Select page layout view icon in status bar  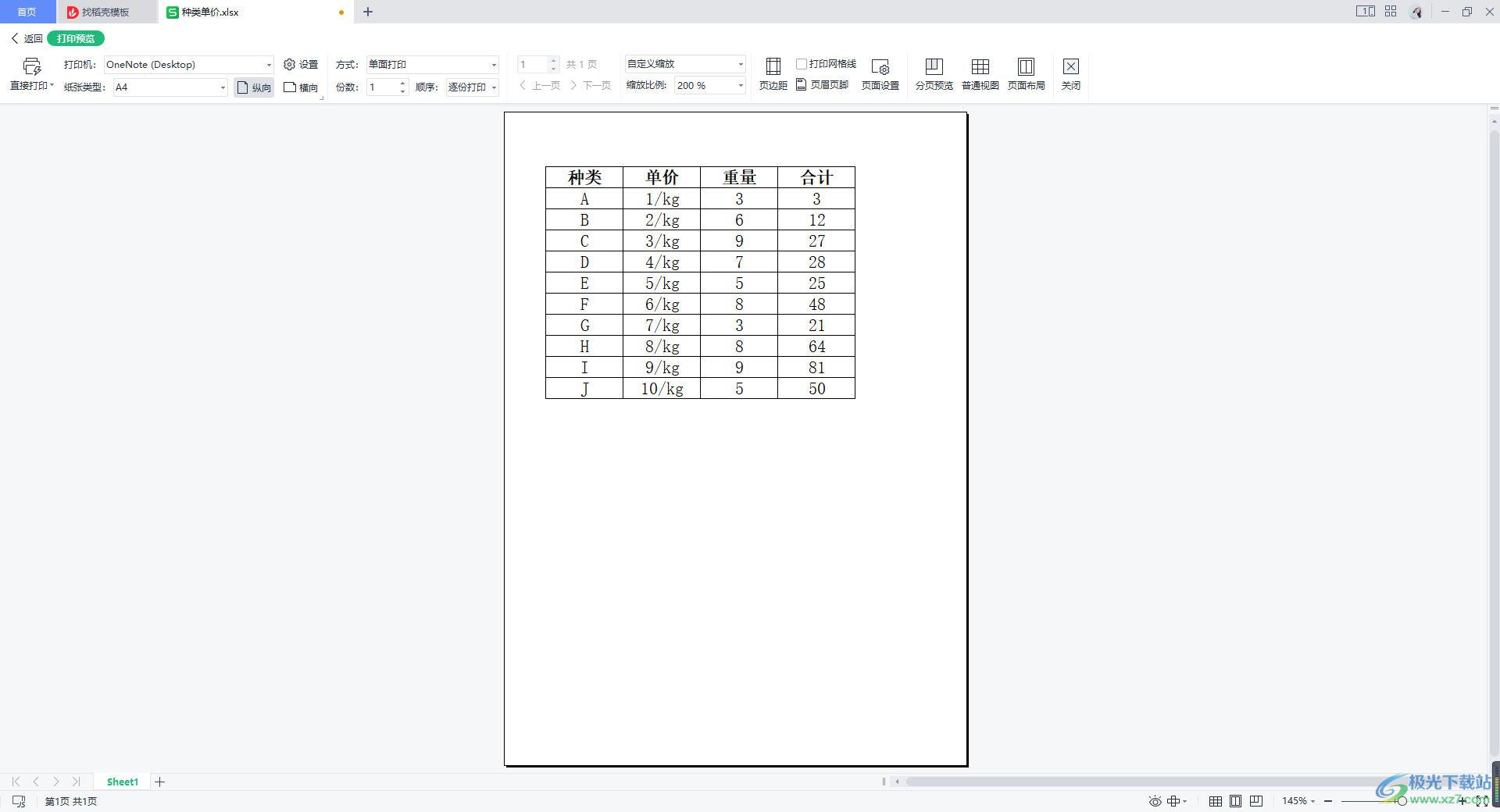pos(1235,801)
